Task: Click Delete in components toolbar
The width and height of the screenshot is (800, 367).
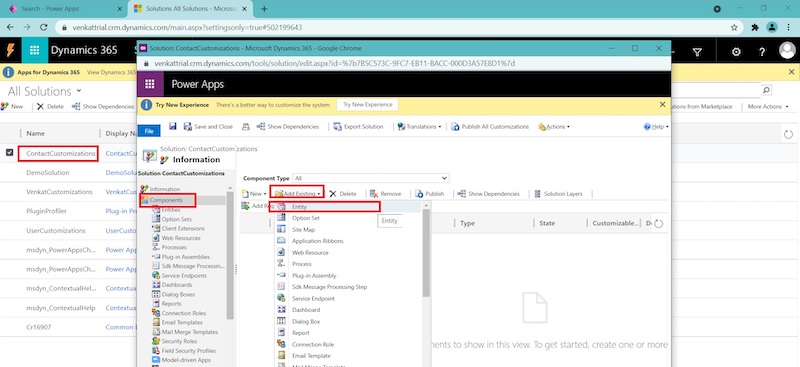Action: click(343, 194)
